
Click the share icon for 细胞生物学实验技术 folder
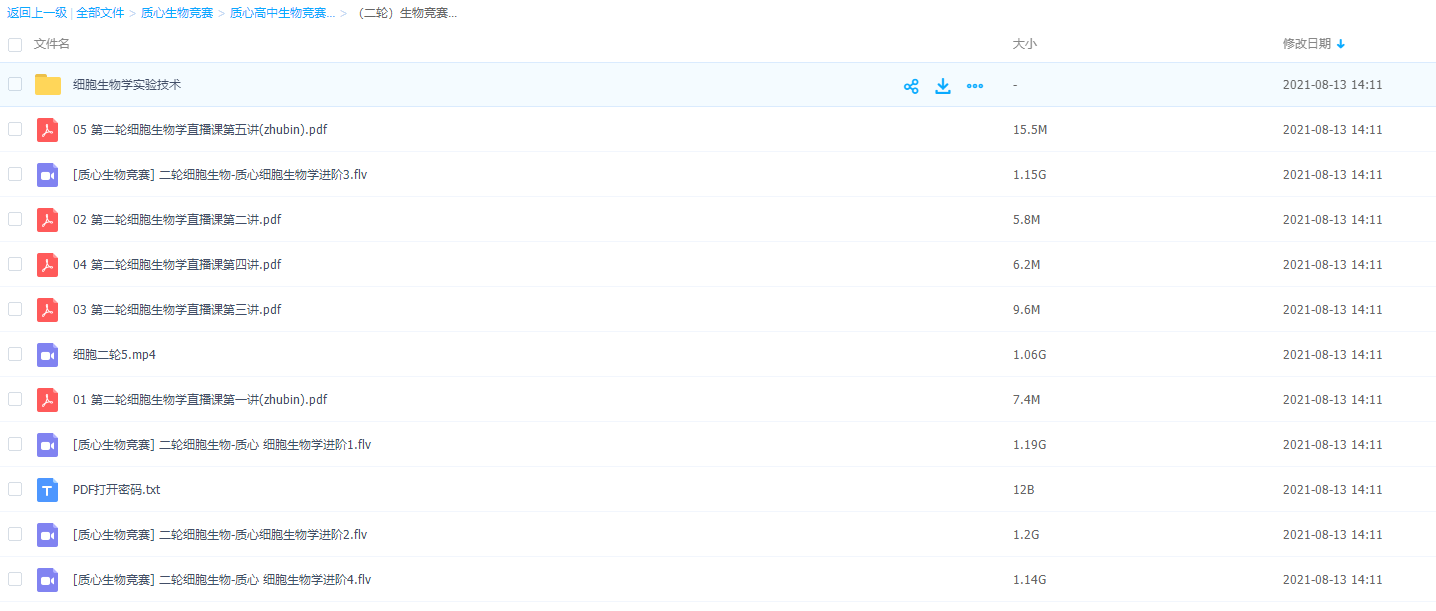911,86
